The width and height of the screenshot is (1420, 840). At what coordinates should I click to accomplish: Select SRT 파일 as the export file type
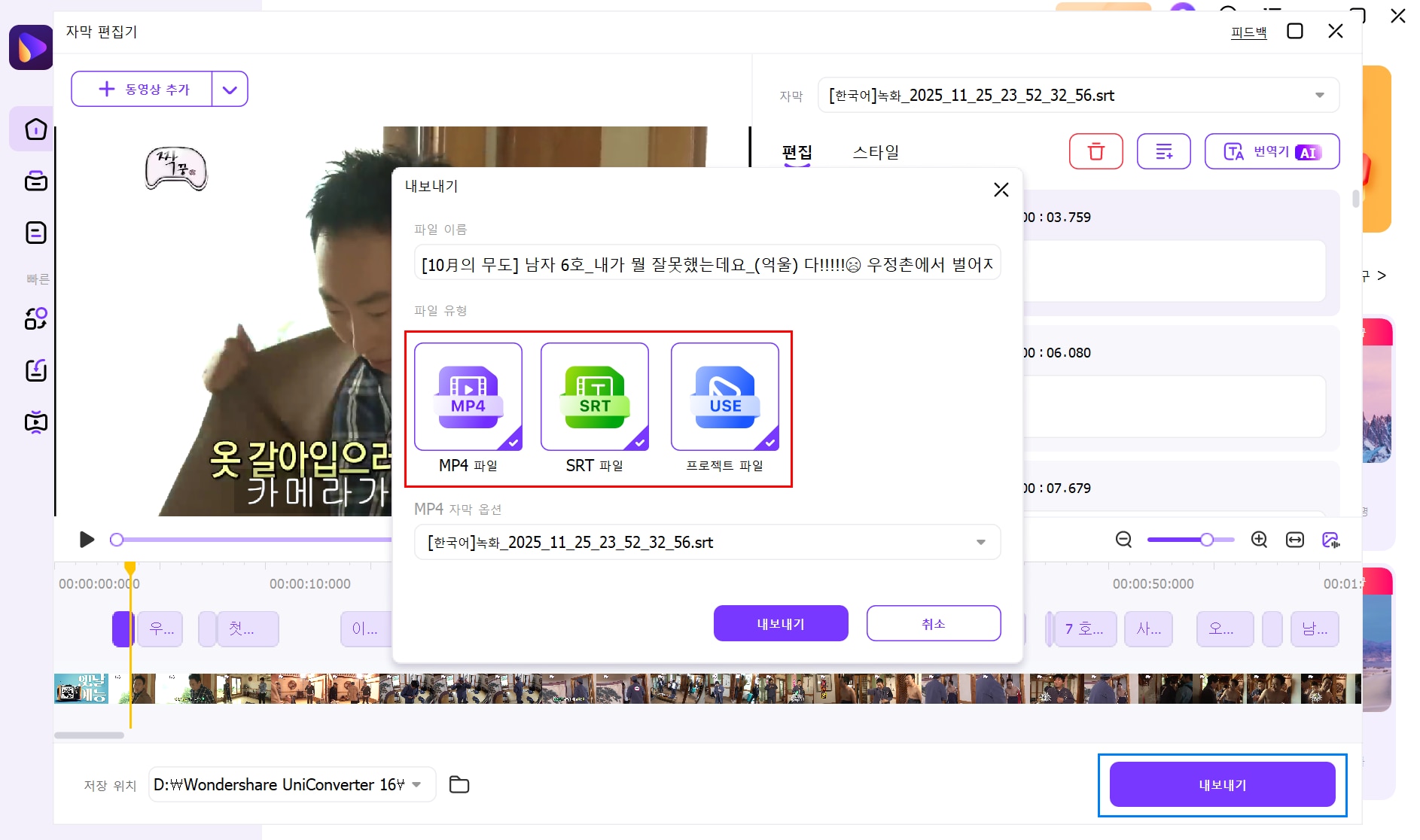(594, 397)
